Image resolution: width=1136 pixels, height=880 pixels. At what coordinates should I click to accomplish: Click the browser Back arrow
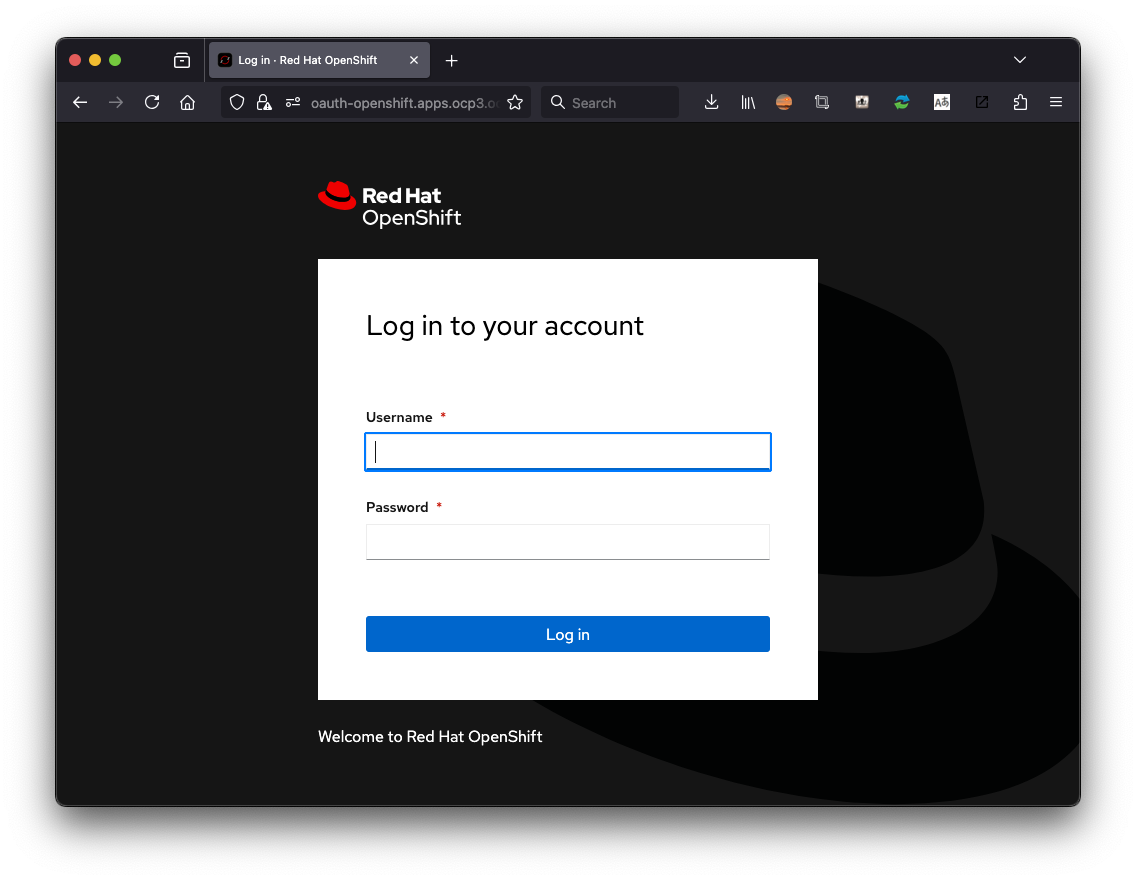point(80,103)
